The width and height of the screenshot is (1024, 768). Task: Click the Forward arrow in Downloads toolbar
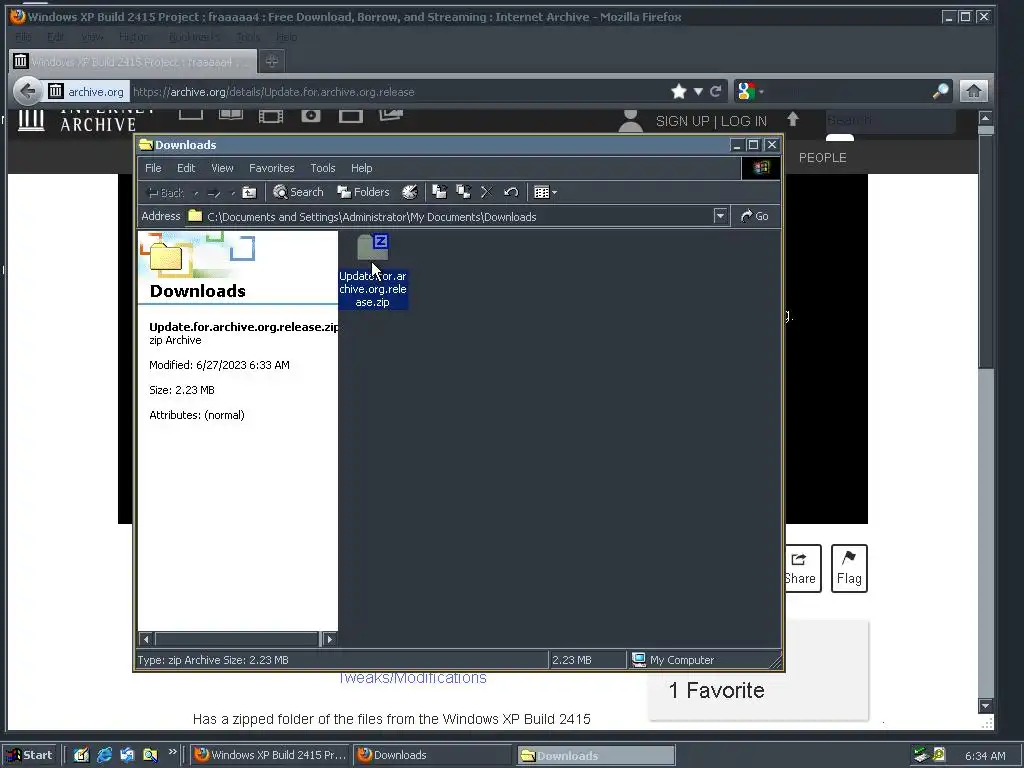[214, 193]
